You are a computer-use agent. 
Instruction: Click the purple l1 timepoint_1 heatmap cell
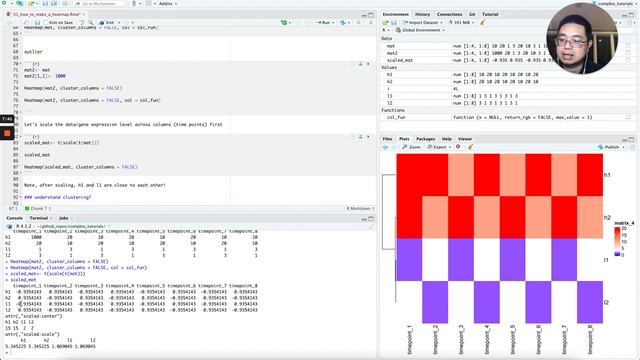tap(409, 260)
